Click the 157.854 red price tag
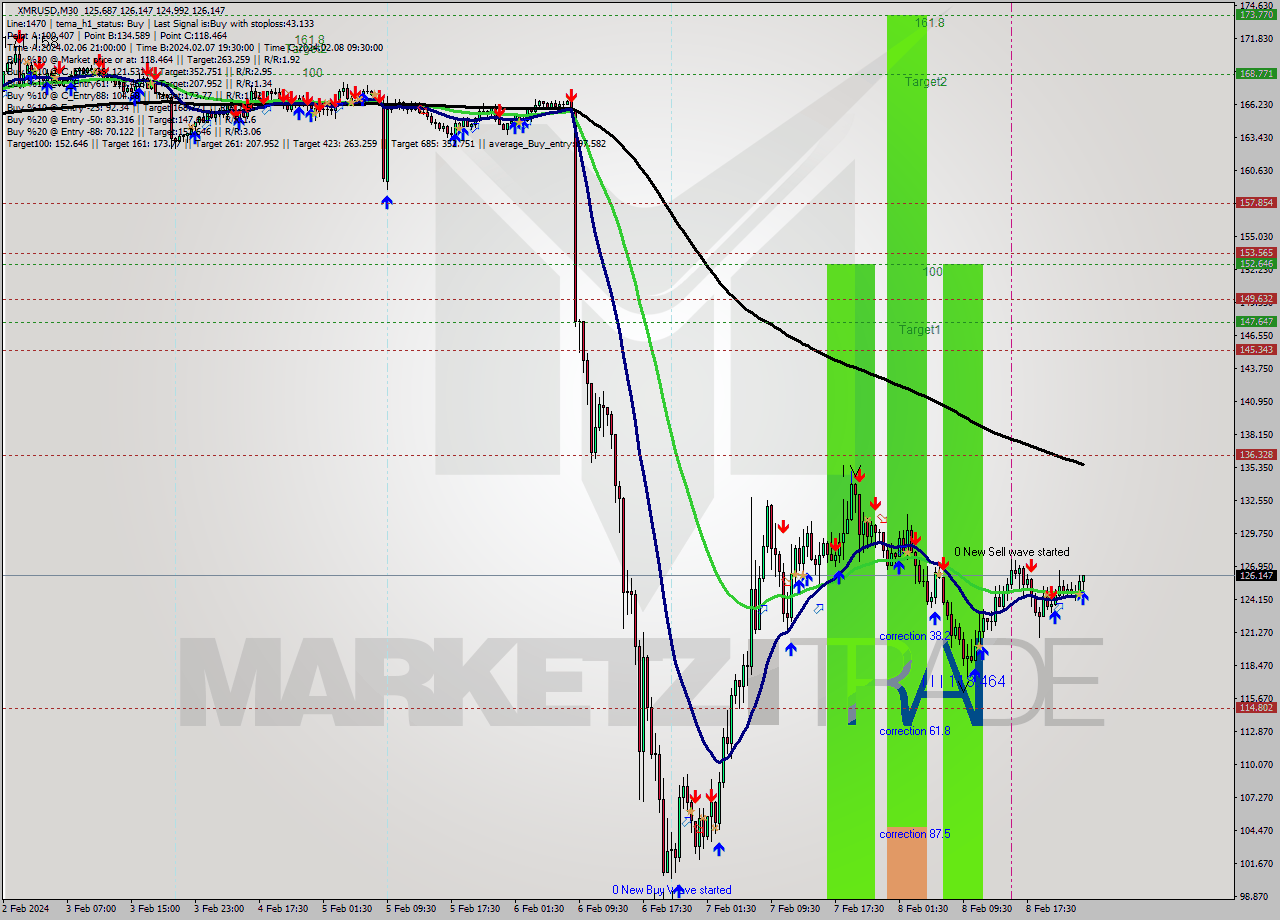1280x920 pixels. [1256, 202]
